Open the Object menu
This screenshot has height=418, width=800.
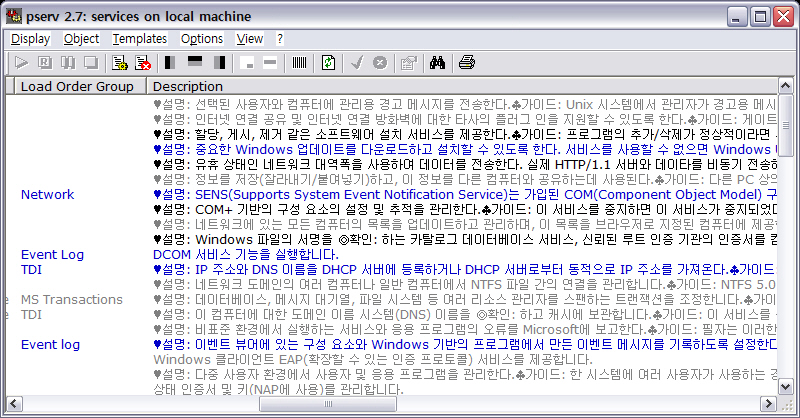pyautogui.click(x=81, y=39)
